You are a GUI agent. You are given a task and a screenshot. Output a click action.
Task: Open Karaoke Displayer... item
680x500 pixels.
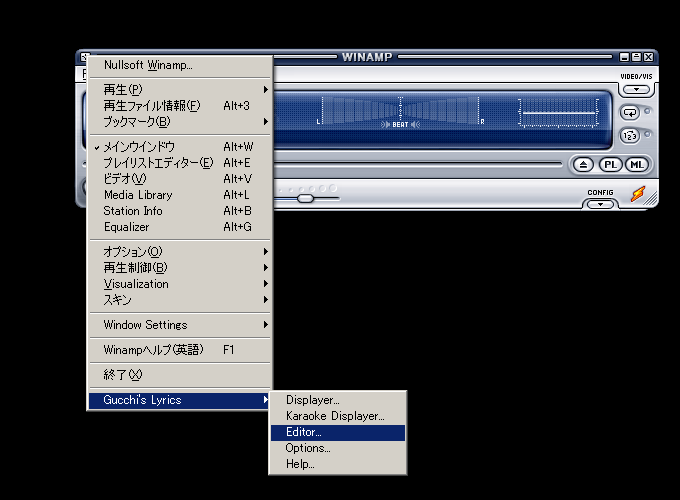click(x=338, y=416)
